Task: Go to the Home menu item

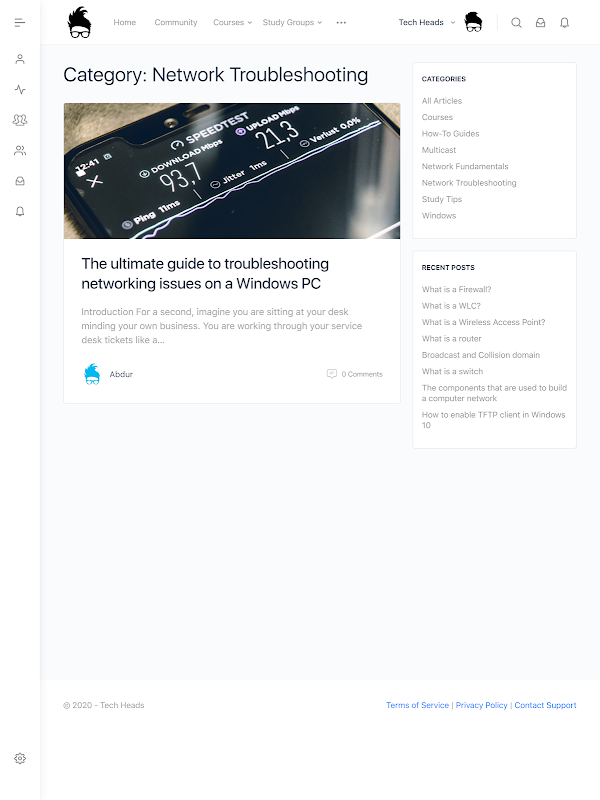Action: pyautogui.click(x=124, y=22)
